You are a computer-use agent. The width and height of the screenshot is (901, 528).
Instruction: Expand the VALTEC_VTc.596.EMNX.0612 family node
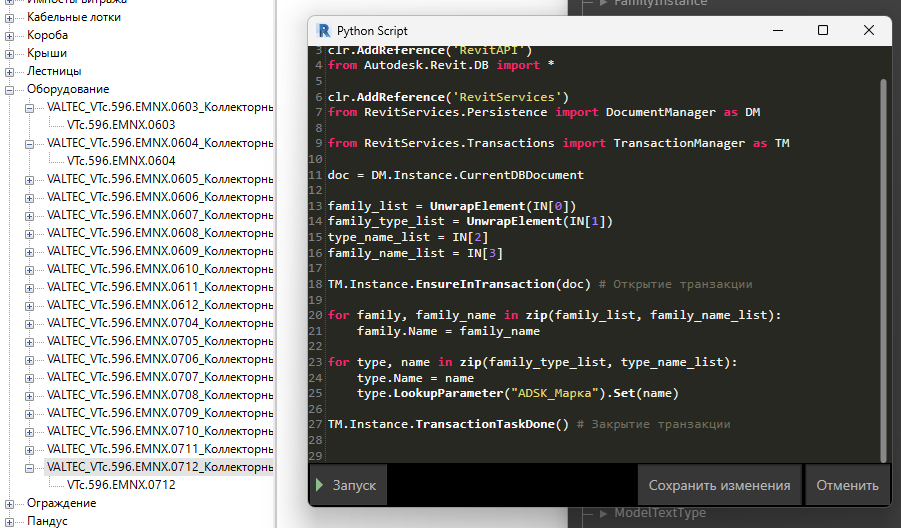(29, 306)
